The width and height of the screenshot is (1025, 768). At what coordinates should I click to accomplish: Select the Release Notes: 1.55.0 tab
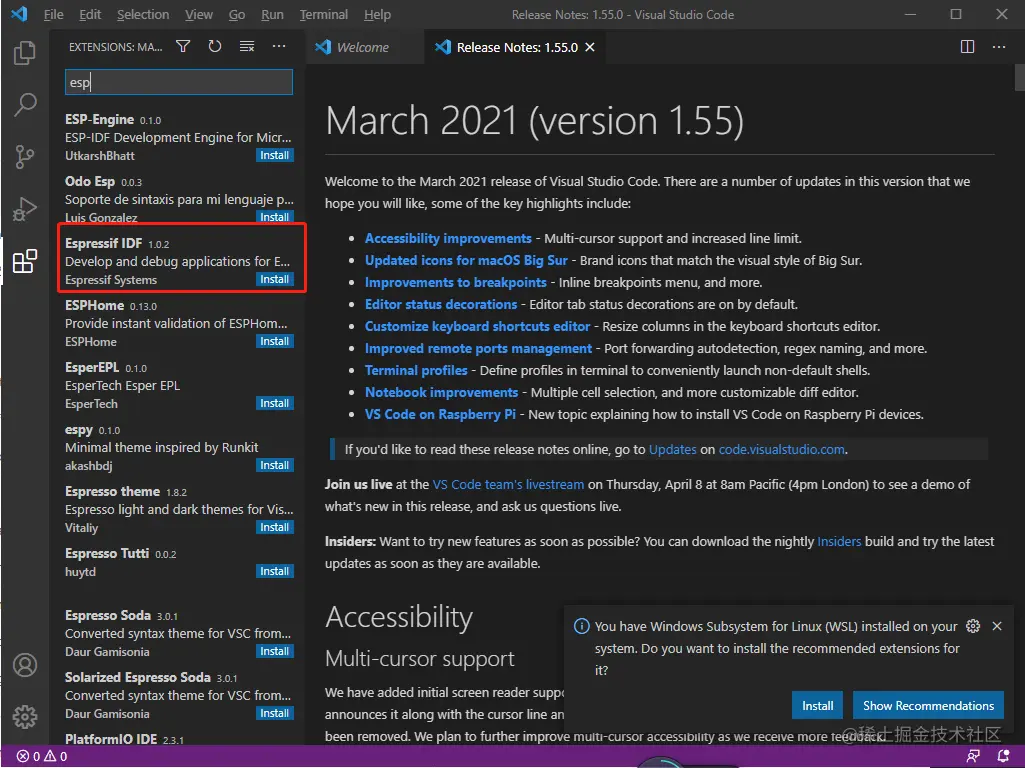tap(515, 47)
